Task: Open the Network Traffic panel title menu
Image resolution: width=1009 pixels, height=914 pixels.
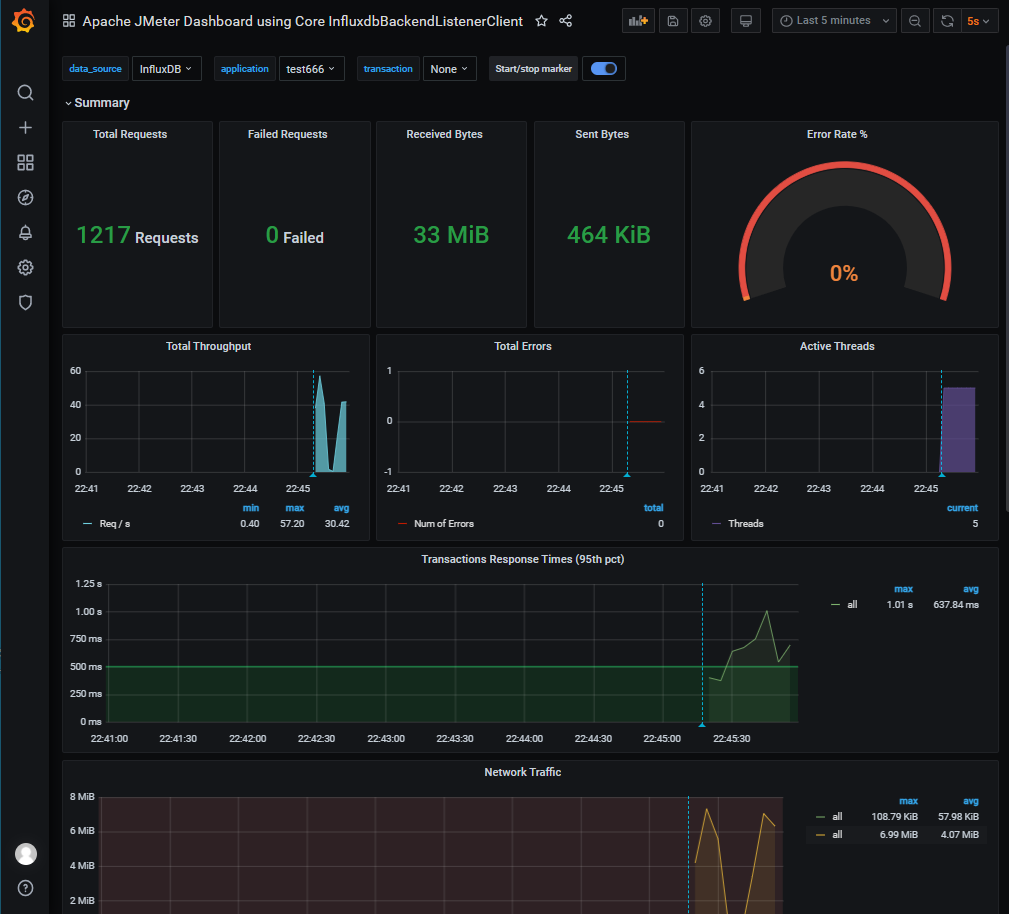Action: pos(523,772)
